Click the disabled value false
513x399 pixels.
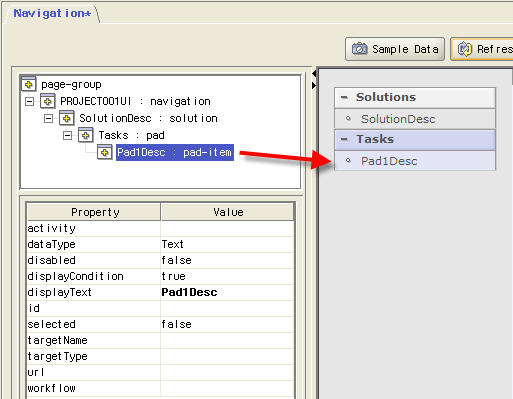click(x=228, y=260)
